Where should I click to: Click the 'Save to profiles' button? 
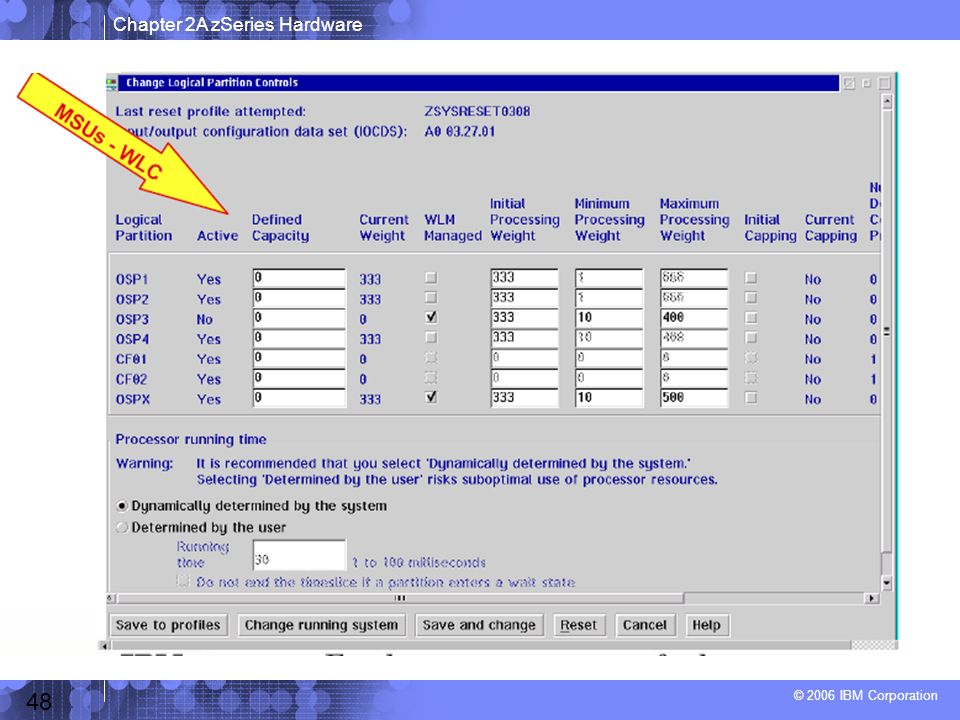pos(168,625)
